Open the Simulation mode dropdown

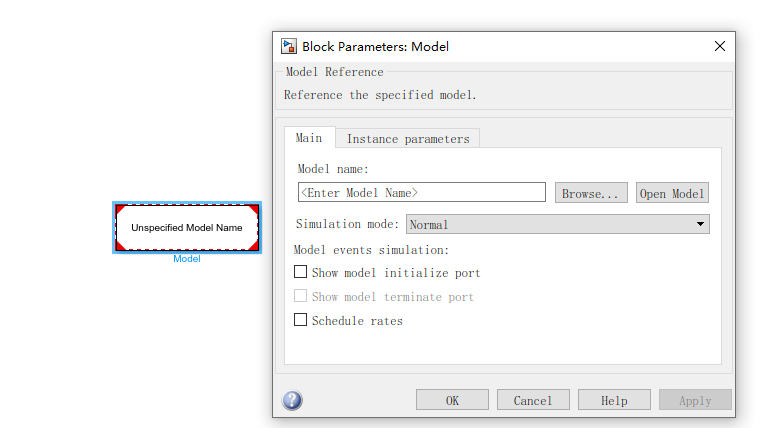click(x=557, y=225)
